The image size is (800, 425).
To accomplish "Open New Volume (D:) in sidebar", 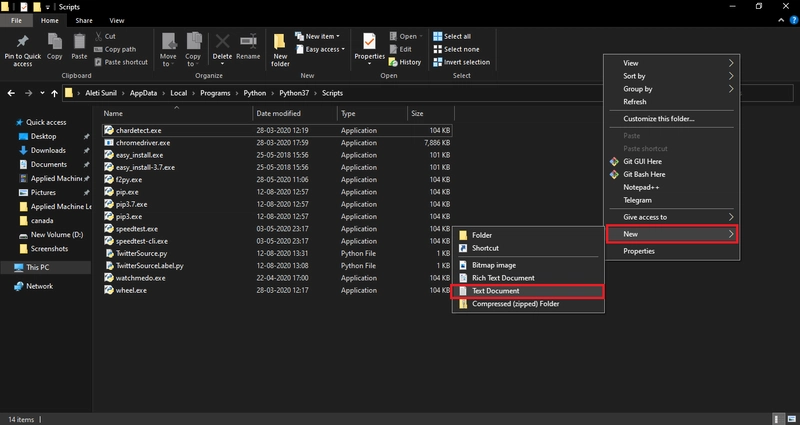I will pyautogui.click(x=57, y=235).
